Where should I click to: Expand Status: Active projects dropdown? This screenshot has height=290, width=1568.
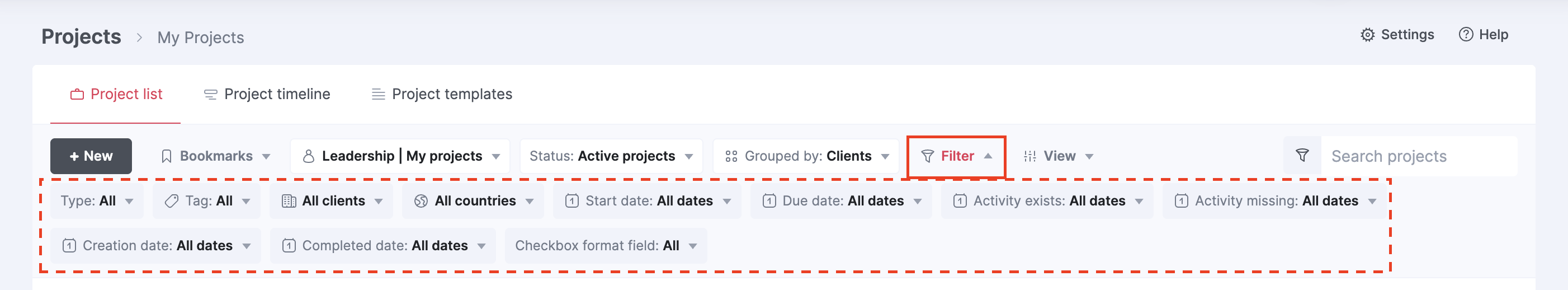(x=611, y=157)
